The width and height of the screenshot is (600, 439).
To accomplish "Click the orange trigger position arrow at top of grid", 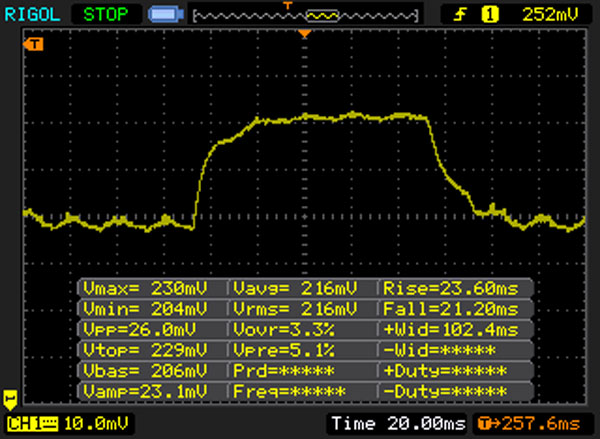I will point(305,34).
